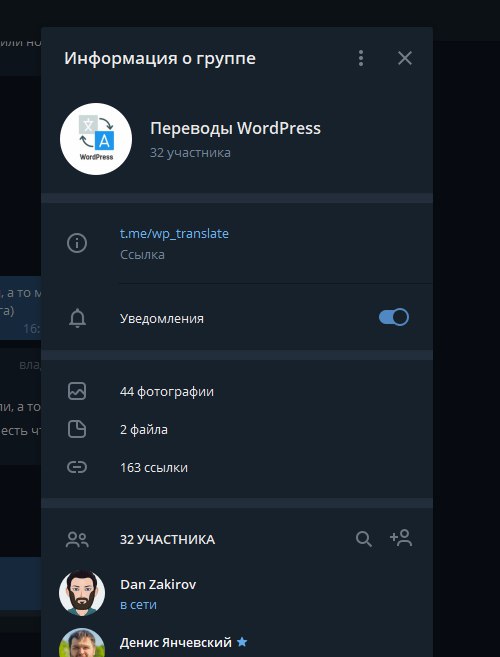The image size is (500, 657).
Task: Click the file icon next to 2 файла
Action: 77,429
